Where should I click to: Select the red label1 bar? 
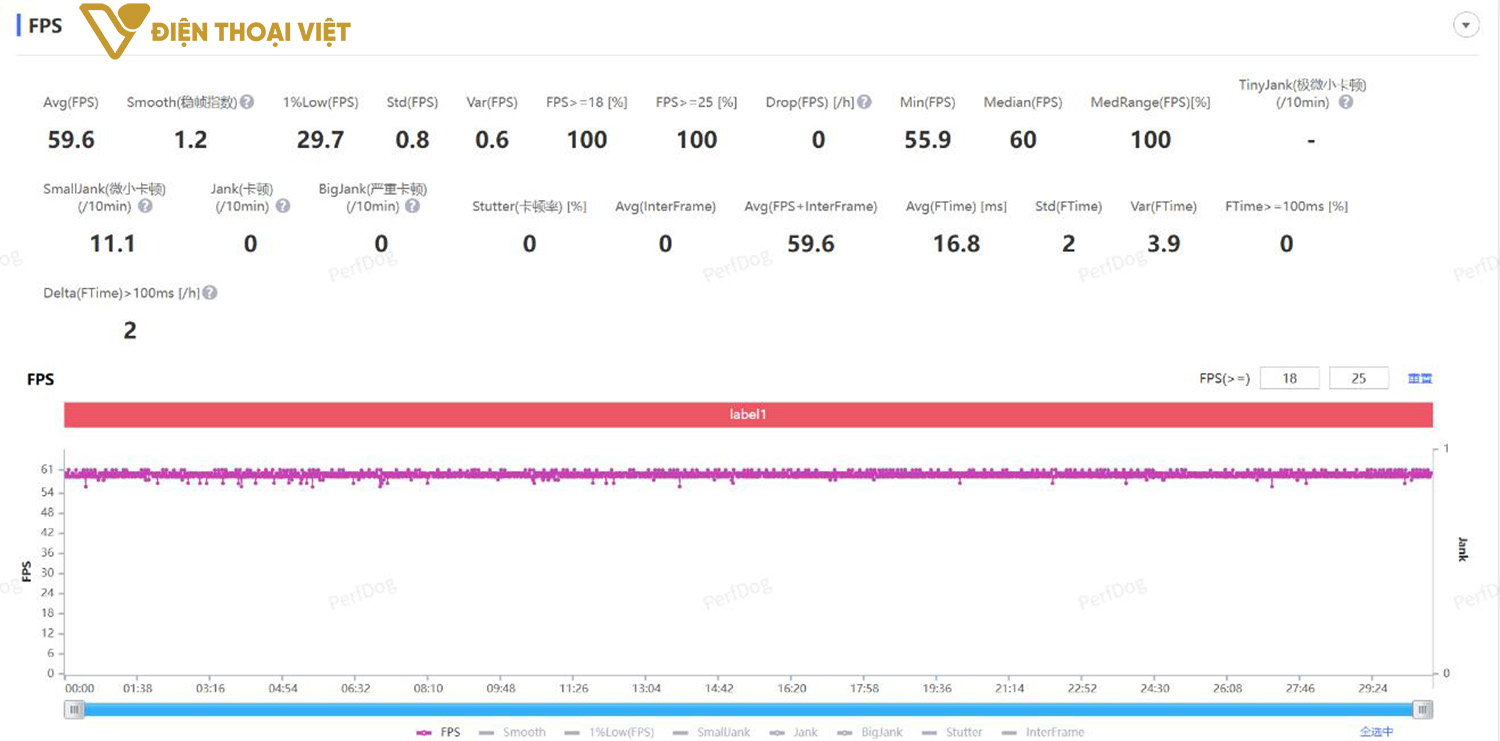748,414
